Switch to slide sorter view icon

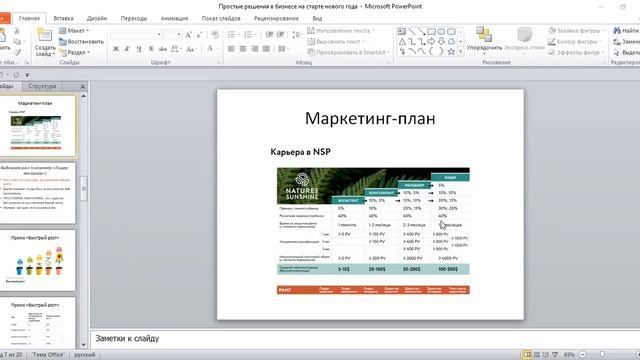click(537, 355)
